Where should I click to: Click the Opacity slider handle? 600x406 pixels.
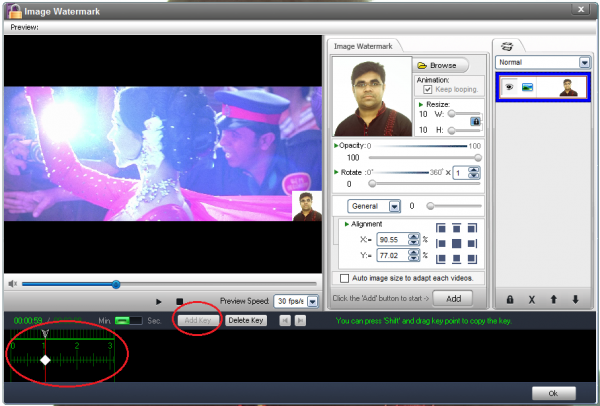478,158
